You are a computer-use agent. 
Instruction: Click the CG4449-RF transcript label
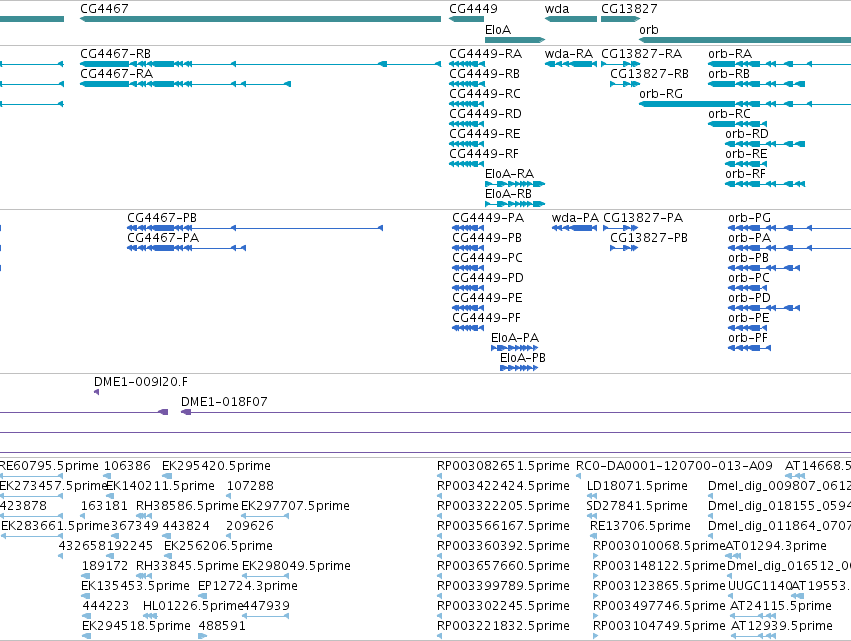coord(484,154)
